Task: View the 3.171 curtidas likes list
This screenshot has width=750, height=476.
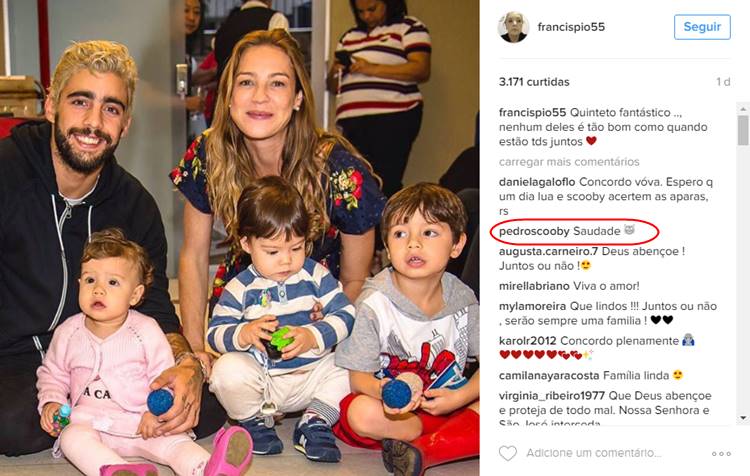Action: pos(534,82)
